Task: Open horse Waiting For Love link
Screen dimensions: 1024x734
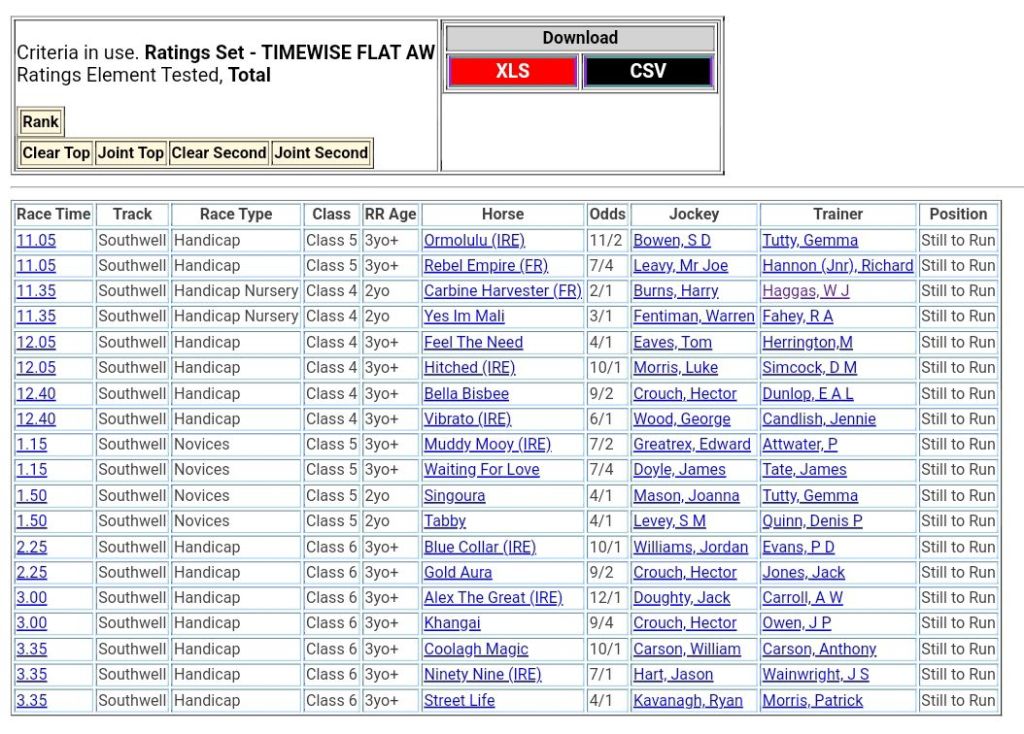Action: (481, 469)
